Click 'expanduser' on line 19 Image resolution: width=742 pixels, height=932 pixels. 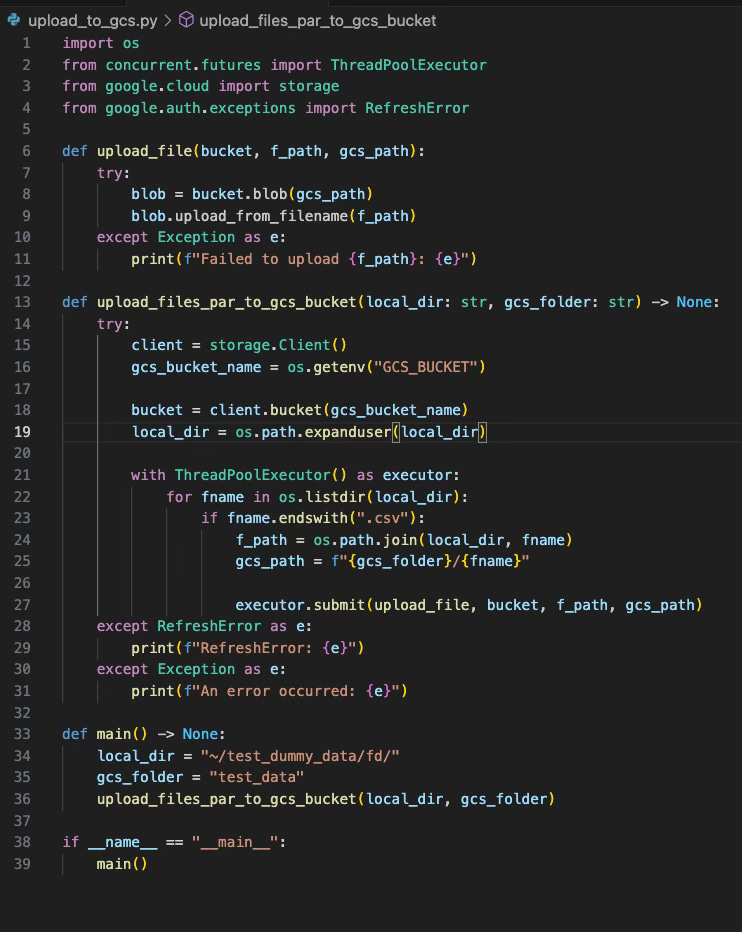(348, 432)
